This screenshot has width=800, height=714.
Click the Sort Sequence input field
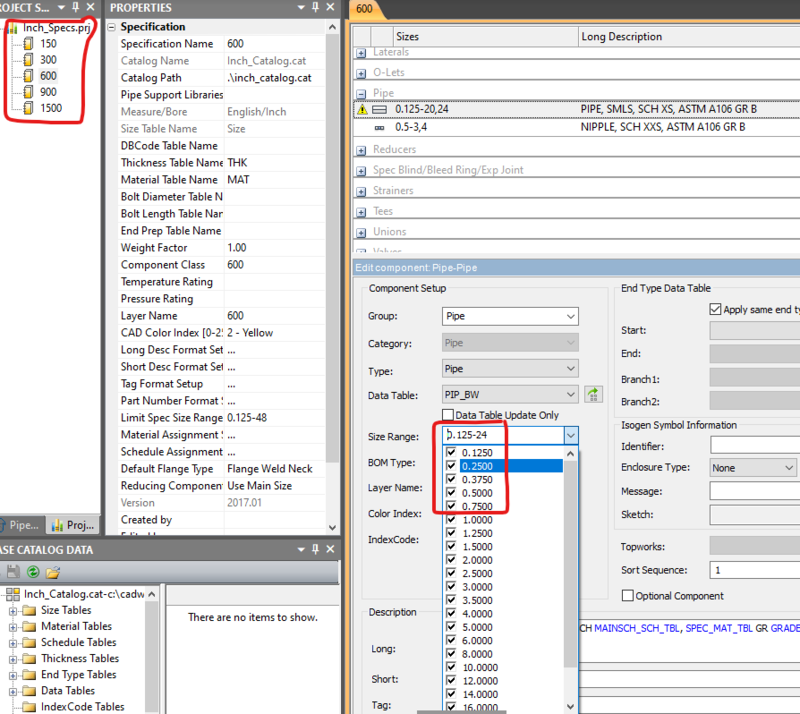[x=754, y=570]
